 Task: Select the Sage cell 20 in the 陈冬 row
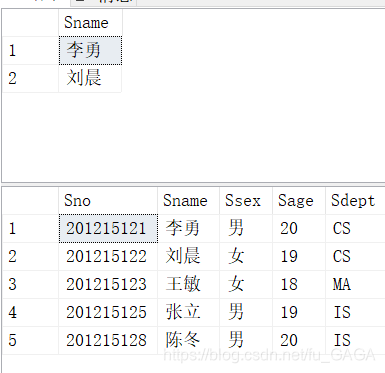(x=299, y=340)
